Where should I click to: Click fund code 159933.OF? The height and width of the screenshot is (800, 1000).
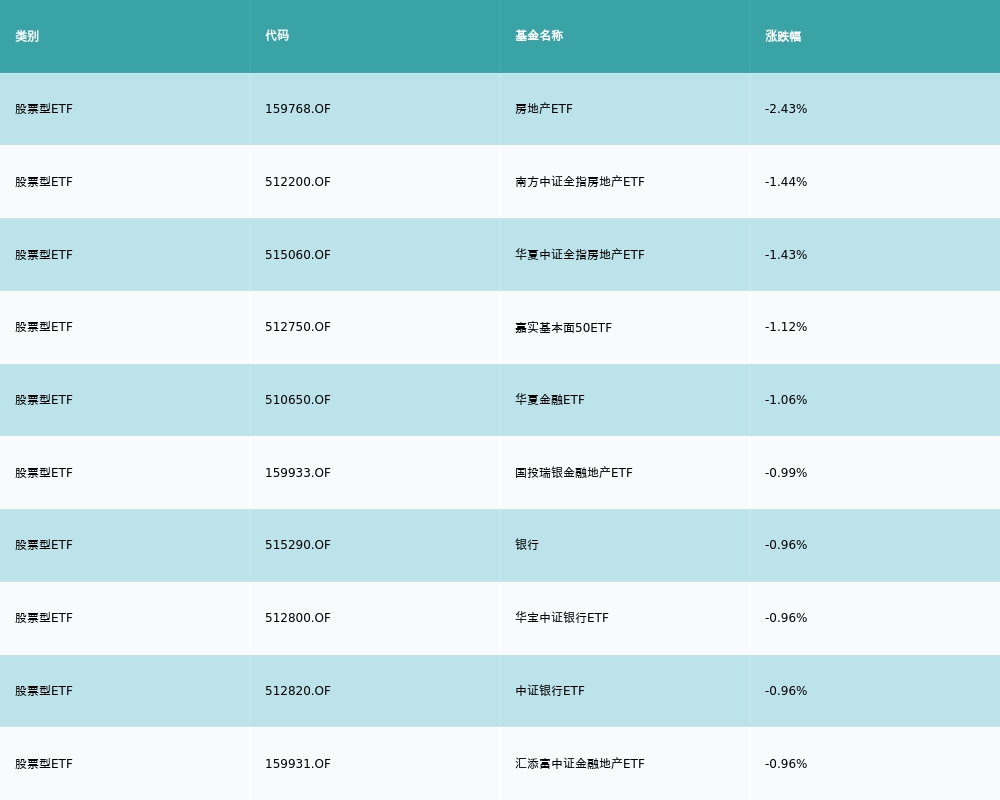tap(298, 473)
